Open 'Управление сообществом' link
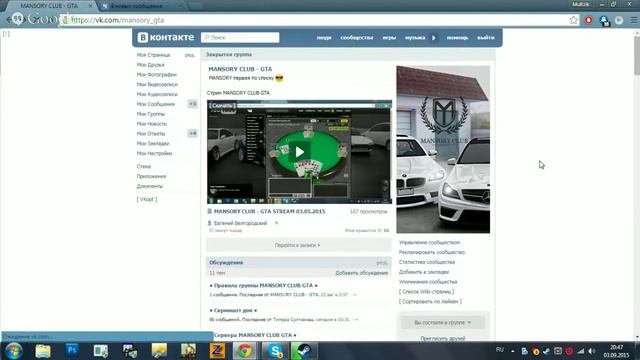 (429, 242)
